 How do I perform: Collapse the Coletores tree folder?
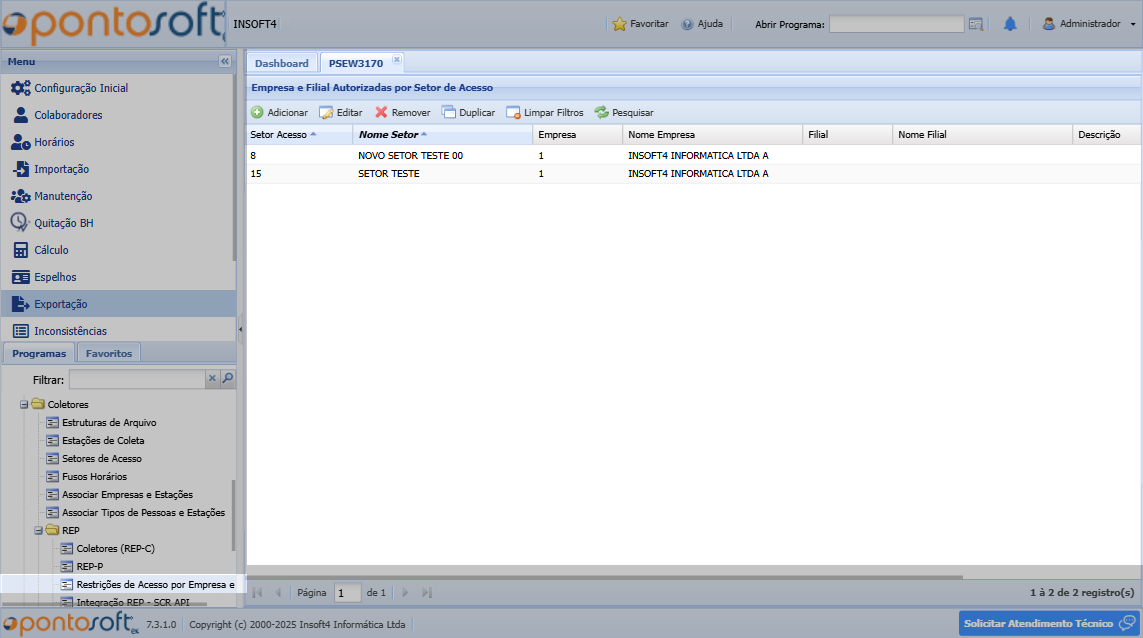click(x=24, y=405)
